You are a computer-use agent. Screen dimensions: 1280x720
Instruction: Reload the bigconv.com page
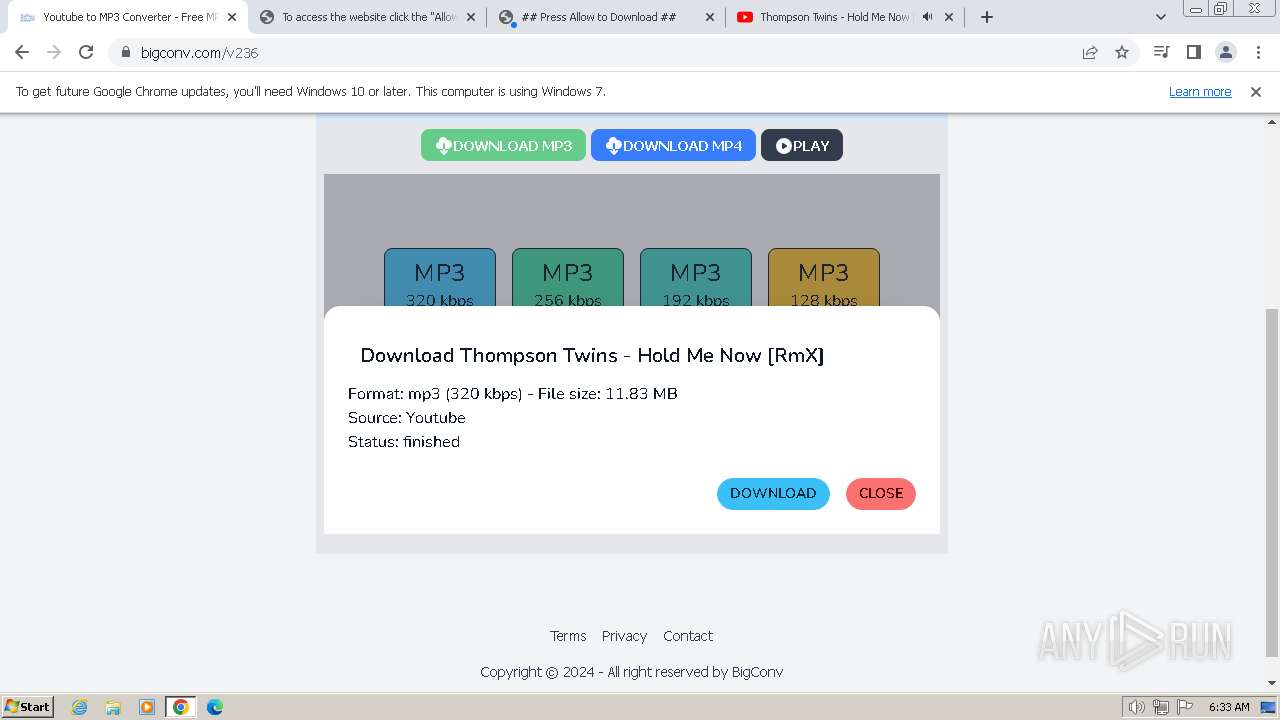pos(86,52)
